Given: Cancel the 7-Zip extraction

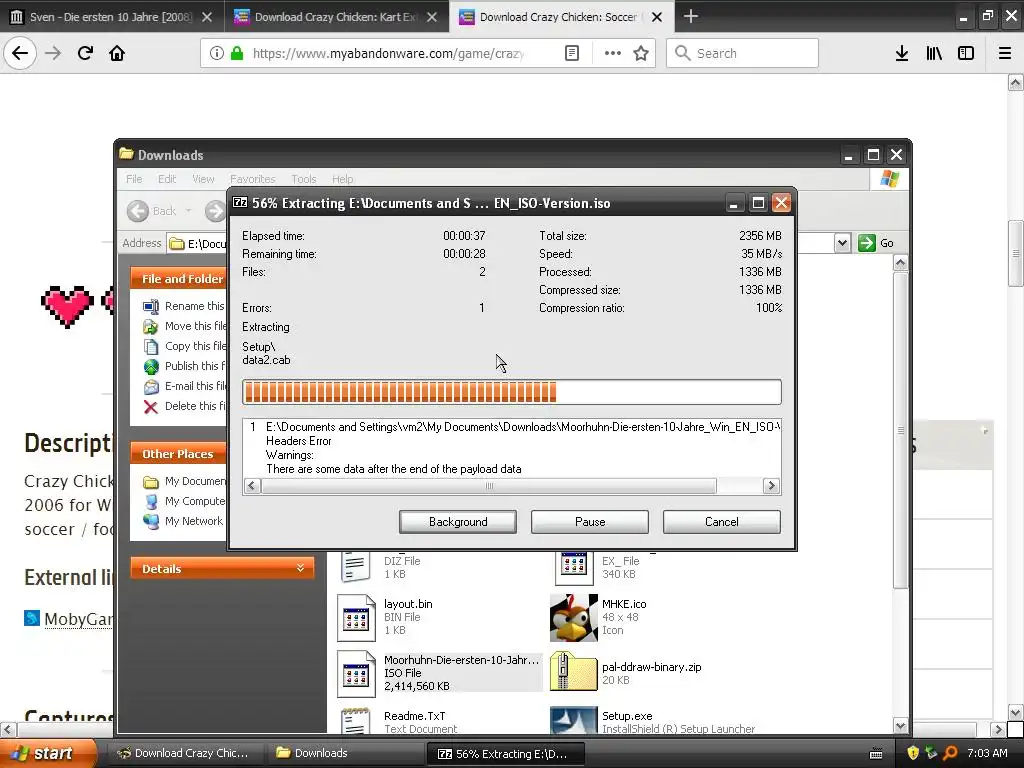Looking at the screenshot, I should 722,522.
